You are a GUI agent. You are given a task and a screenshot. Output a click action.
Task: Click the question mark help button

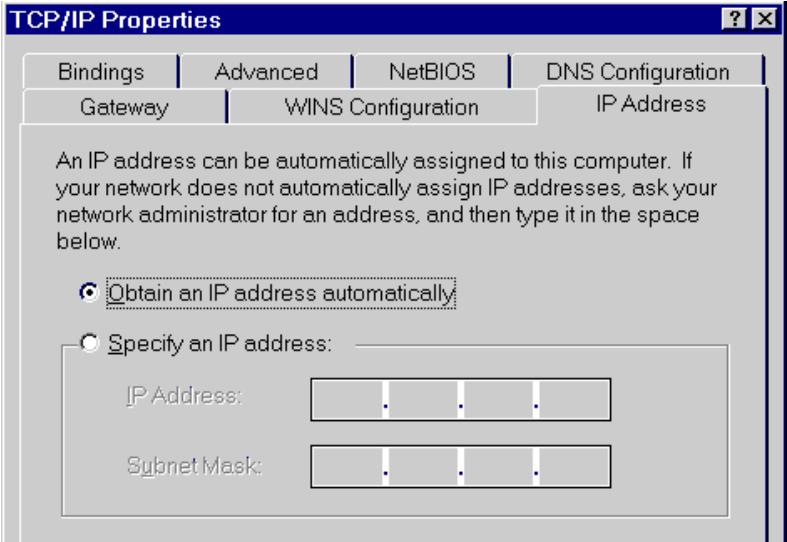tap(735, 19)
